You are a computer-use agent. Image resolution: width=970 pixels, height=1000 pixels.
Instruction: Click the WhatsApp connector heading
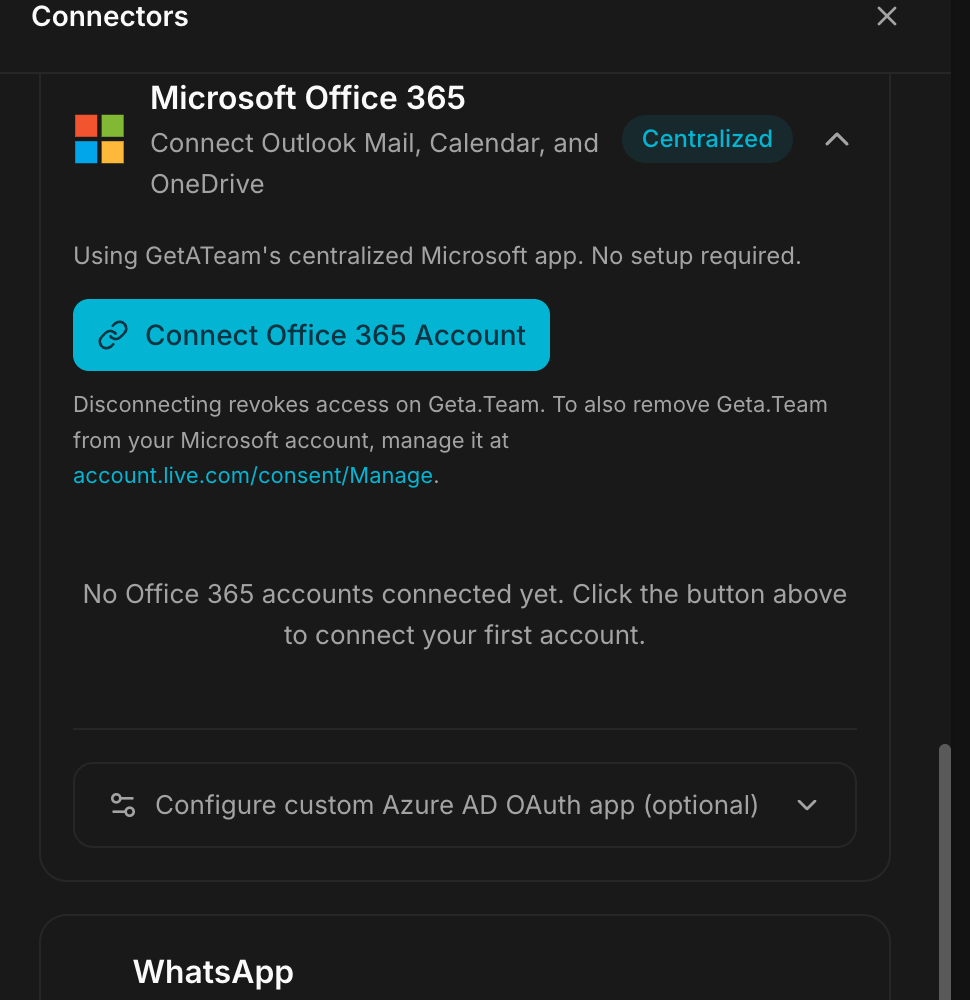click(x=213, y=972)
